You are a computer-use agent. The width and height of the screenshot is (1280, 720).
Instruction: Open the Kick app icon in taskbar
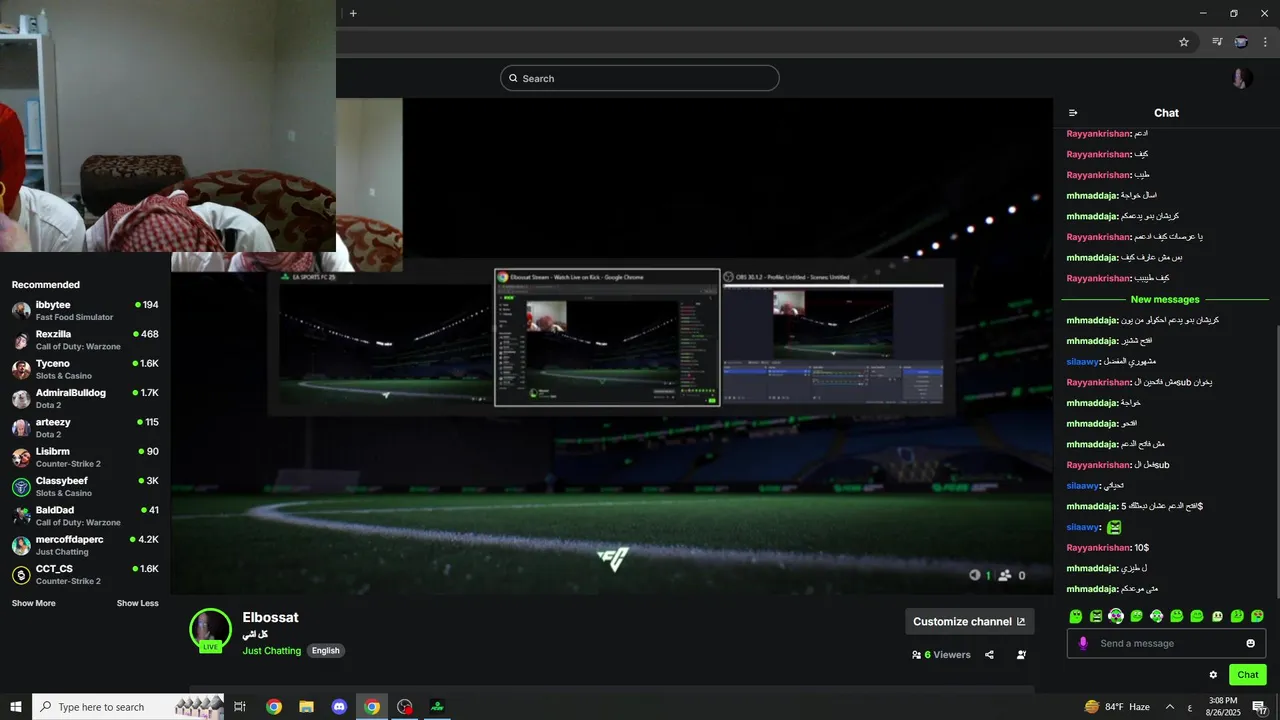pyautogui.click(x=437, y=707)
